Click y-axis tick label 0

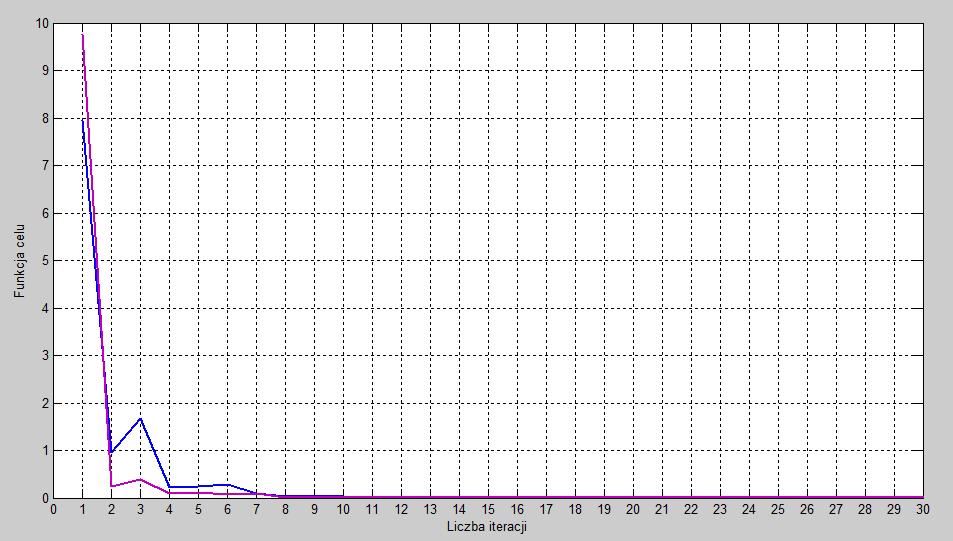pos(45,498)
